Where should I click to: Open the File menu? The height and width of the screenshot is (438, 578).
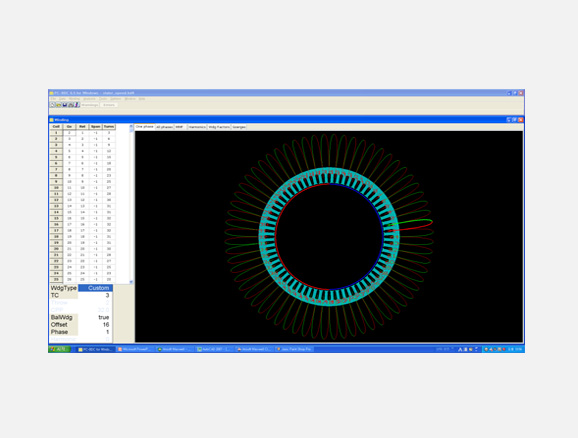tap(53, 99)
